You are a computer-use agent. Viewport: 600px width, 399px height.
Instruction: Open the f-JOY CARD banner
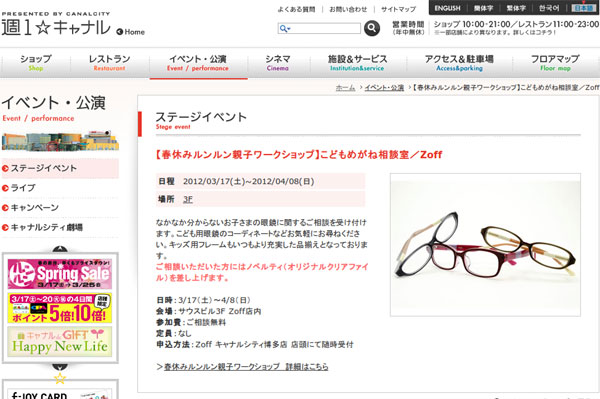(60, 394)
